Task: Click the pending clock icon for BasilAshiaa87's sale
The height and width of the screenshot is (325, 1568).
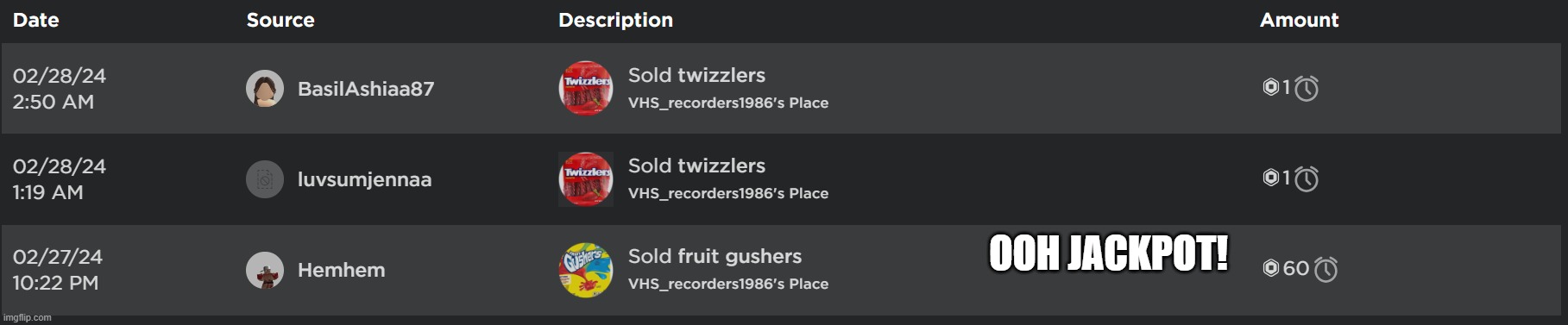Action: (1307, 89)
